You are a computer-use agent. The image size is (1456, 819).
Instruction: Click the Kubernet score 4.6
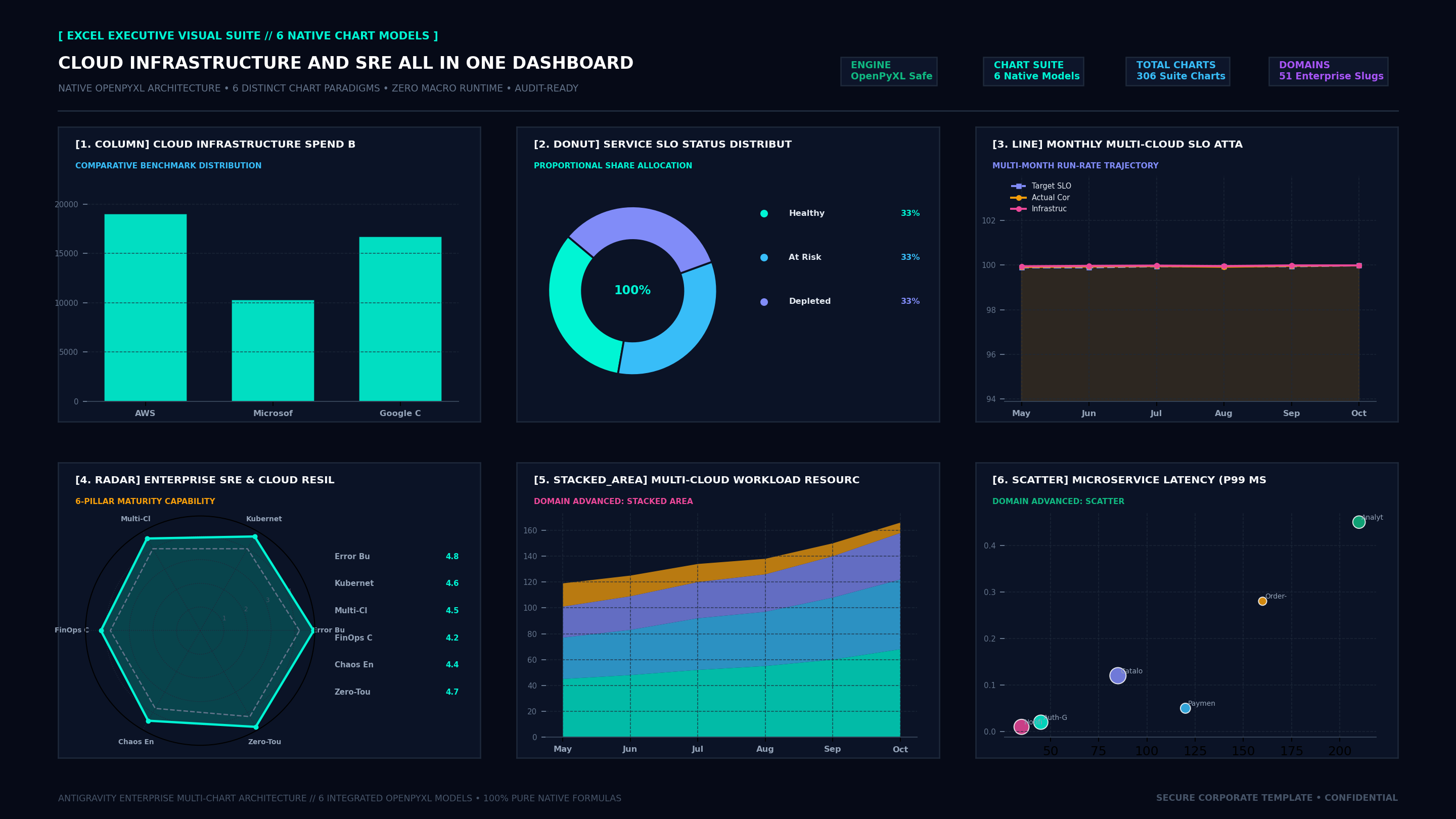452,583
